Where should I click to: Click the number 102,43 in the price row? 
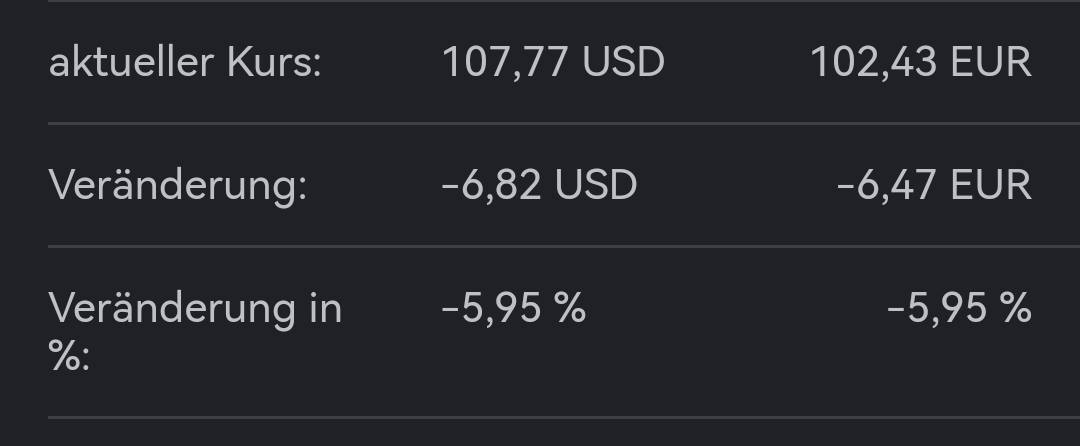874,63
